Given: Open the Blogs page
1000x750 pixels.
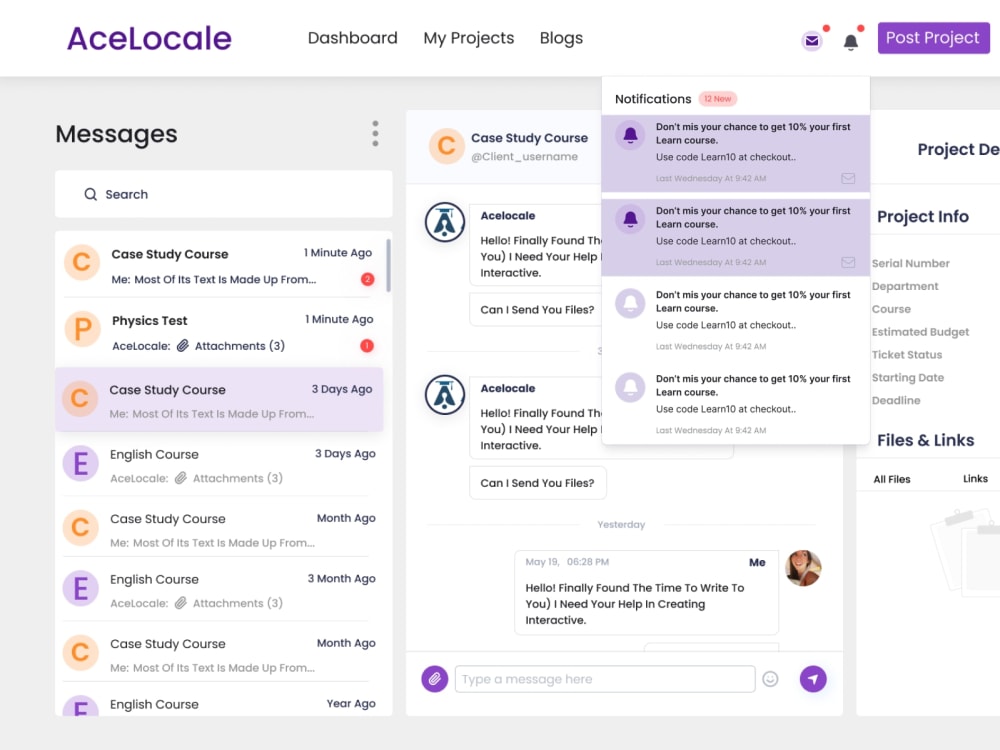Looking at the screenshot, I should point(561,38).
